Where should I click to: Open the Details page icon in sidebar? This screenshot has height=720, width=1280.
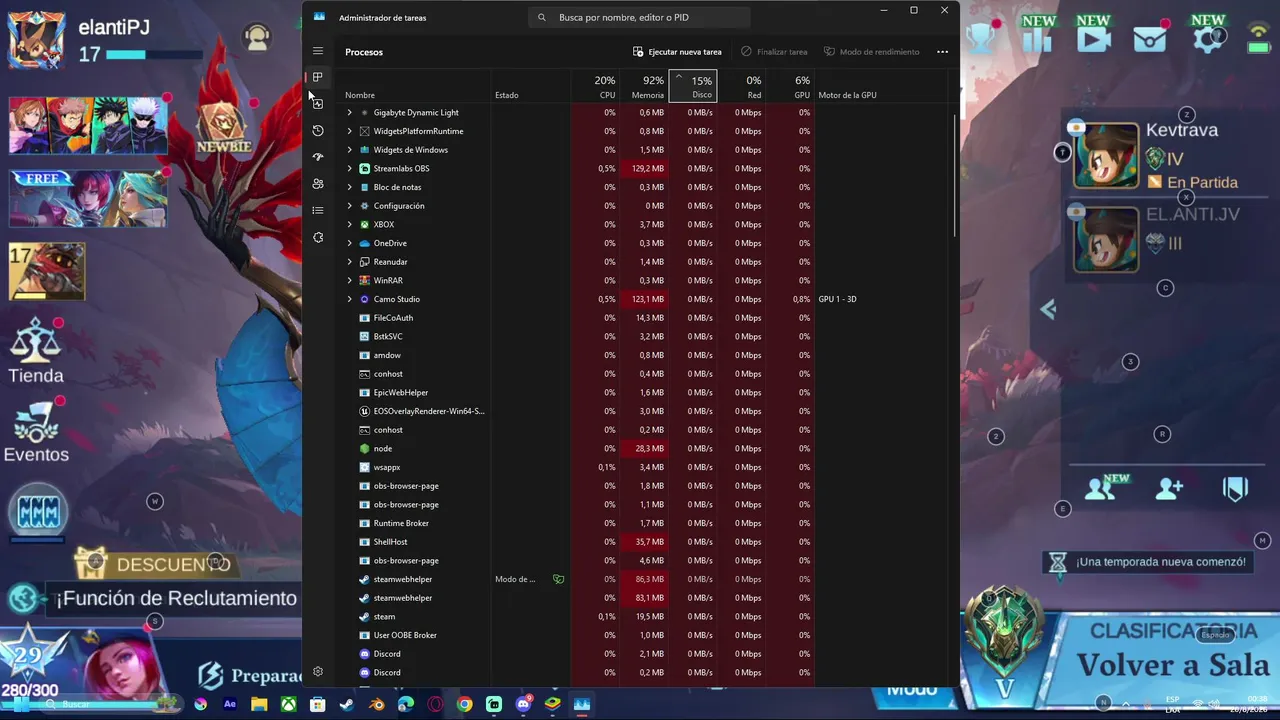pyautogui.click(x=318, y=210)
